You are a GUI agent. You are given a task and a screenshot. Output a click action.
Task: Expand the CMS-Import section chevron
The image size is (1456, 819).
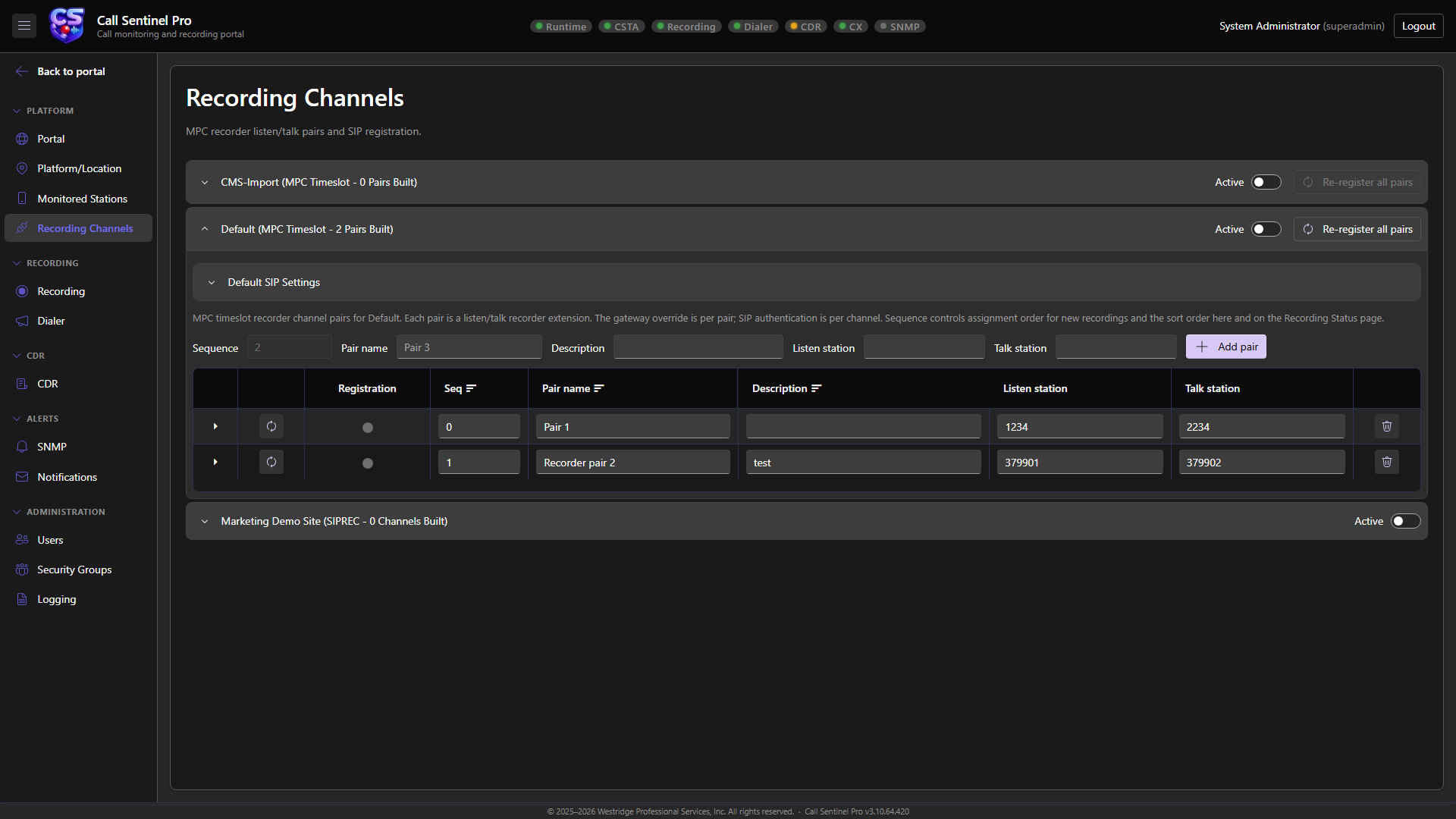205,182
